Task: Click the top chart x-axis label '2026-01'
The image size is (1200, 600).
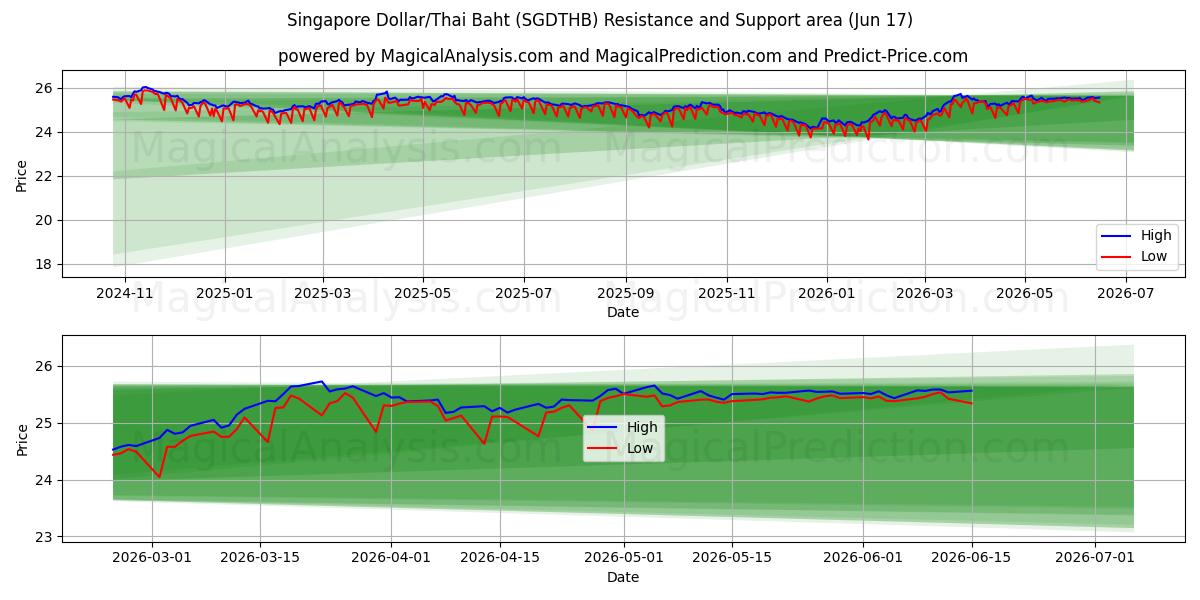Action: coord(826,295)
